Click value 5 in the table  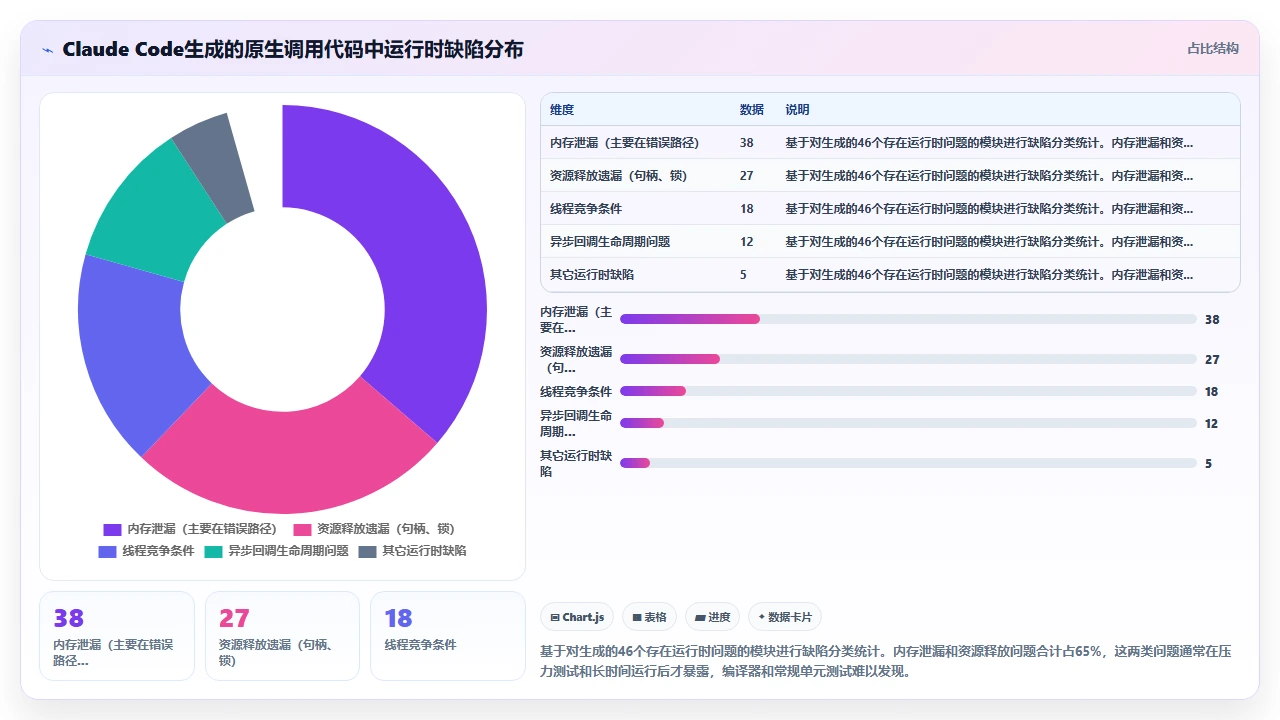click(743, 274)
